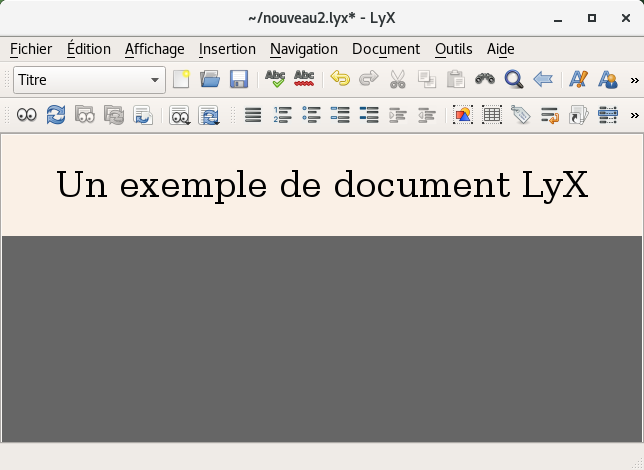Open the Affichage menu
The height and width of the screenshot is (470, 644).
click(x=154, y=49)
